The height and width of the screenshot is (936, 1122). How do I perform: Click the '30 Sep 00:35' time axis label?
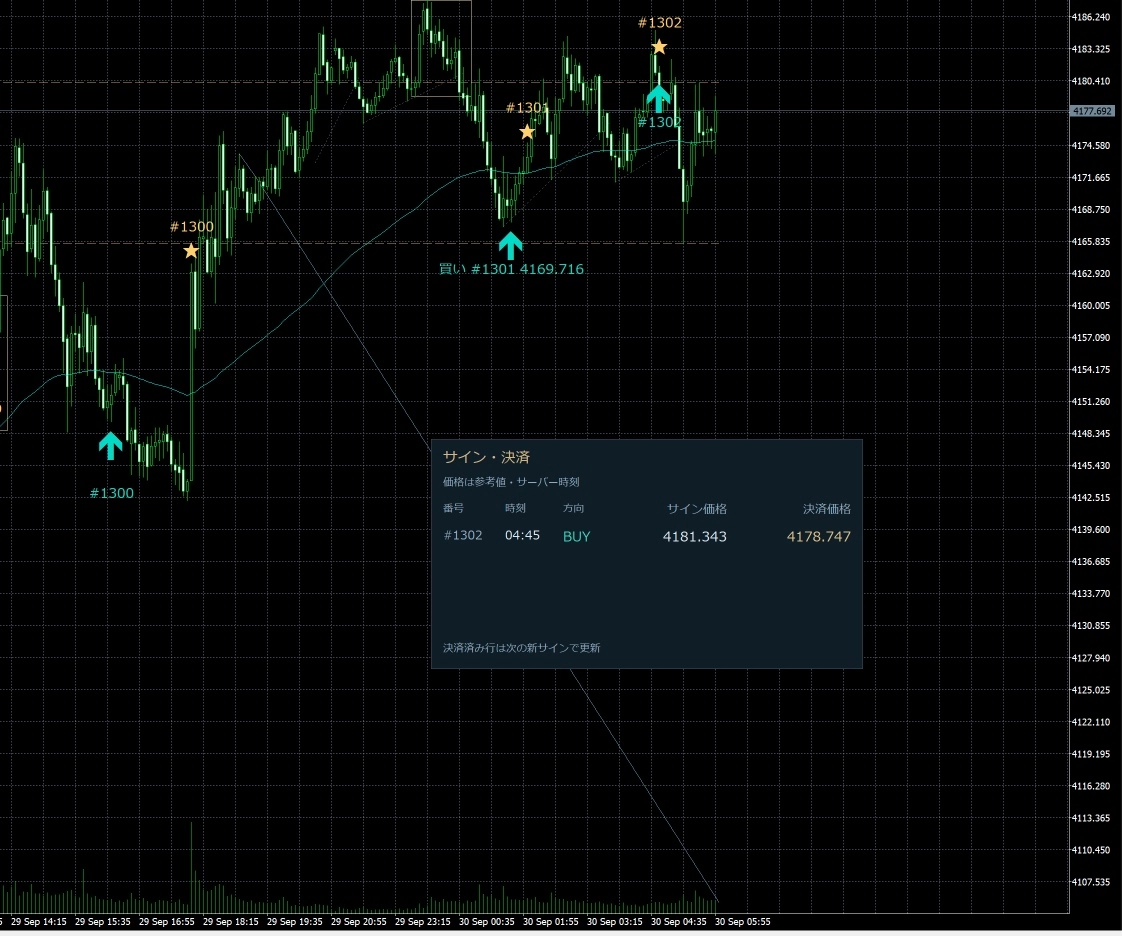pyautogui.click(x=487, y=922)
